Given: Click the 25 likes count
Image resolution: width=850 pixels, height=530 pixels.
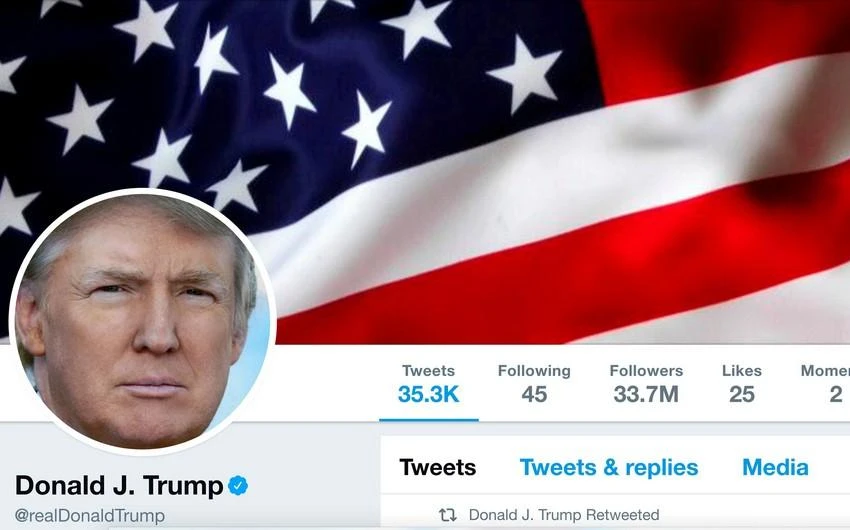Looking at the screenshot, I should 742,394.
